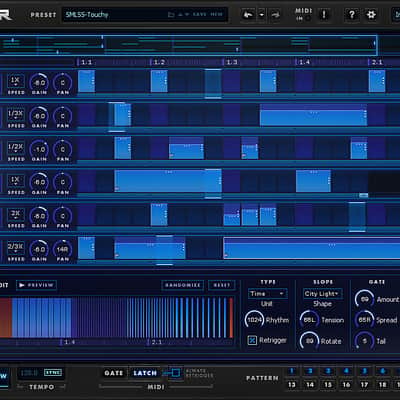Click the RESET button
The width and height of the screenshot is (400, 400).
[222, 285]
